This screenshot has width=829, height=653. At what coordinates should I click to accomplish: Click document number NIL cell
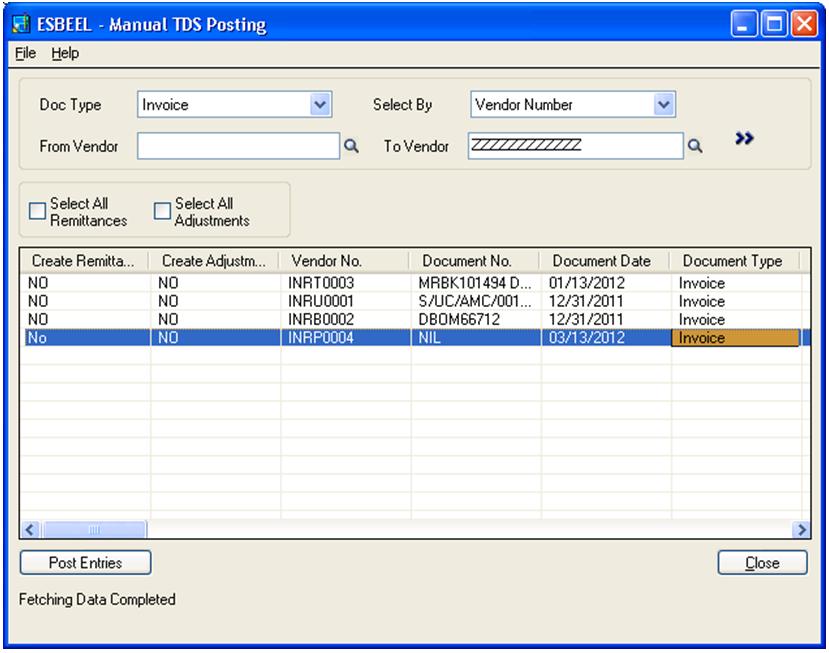click(x=476, y=338)
